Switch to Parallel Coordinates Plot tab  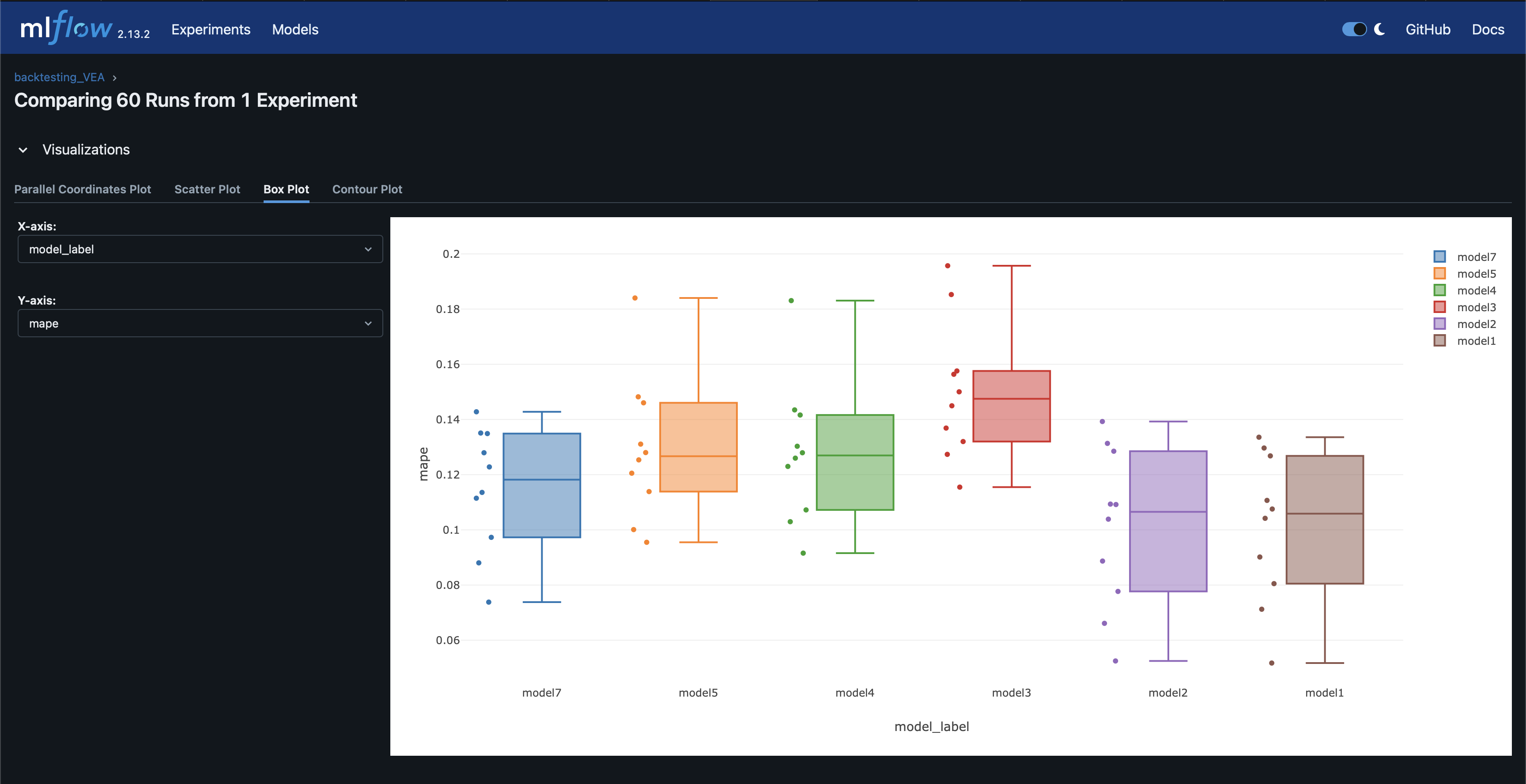pos(82,189)
